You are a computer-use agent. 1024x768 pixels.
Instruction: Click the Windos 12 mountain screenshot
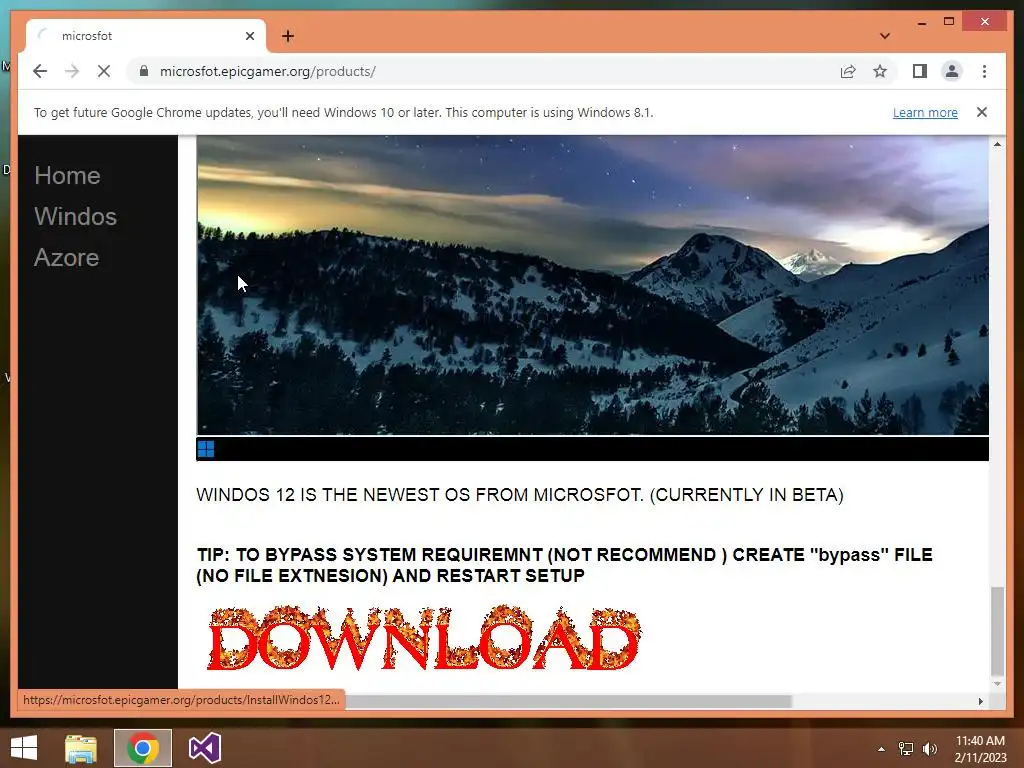(592, 285)
